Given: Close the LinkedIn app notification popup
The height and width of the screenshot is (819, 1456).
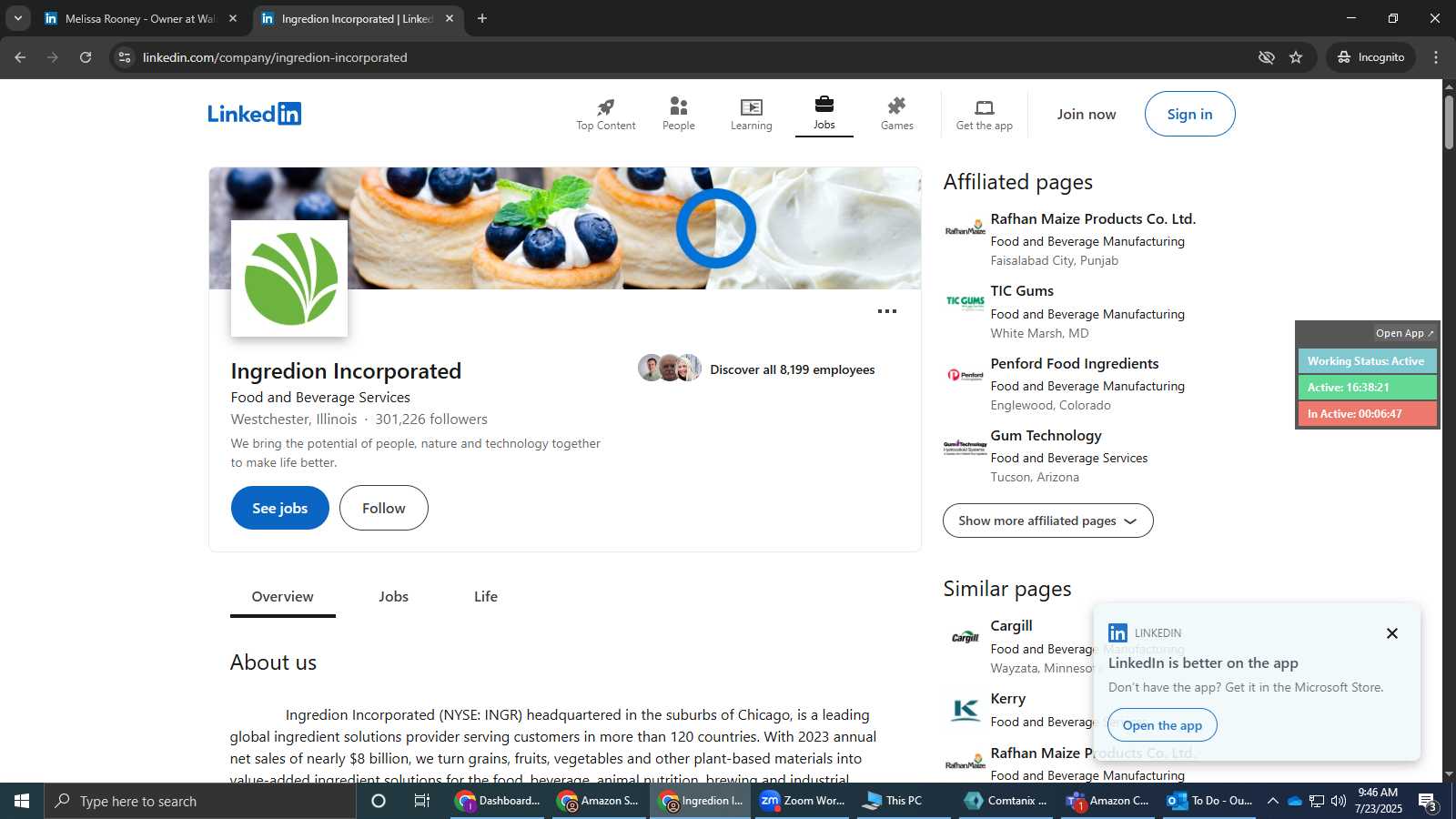Looking at the screenshot, I should (1391, 633).
